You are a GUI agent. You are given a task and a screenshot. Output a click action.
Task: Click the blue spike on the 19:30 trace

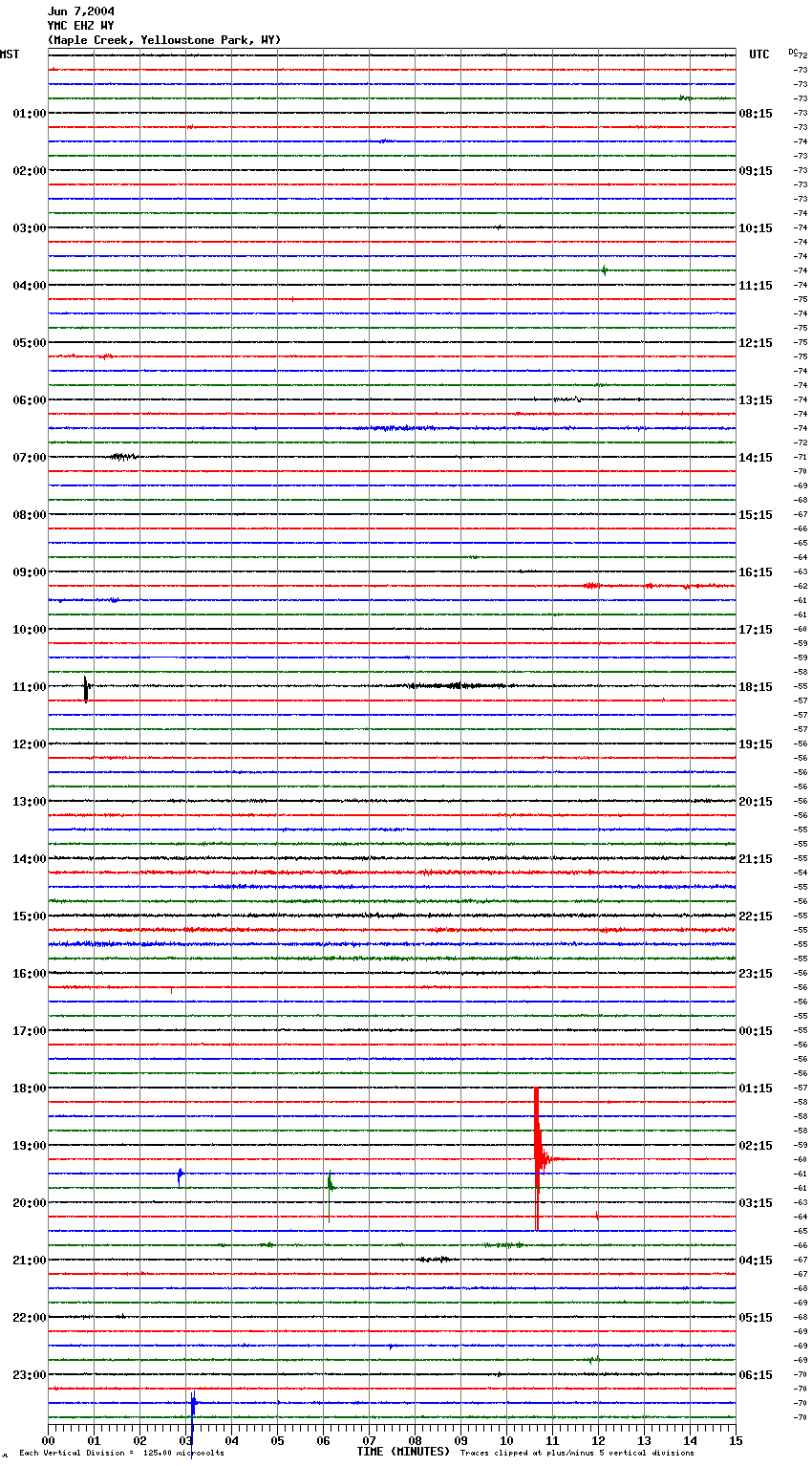[180, 1175]
